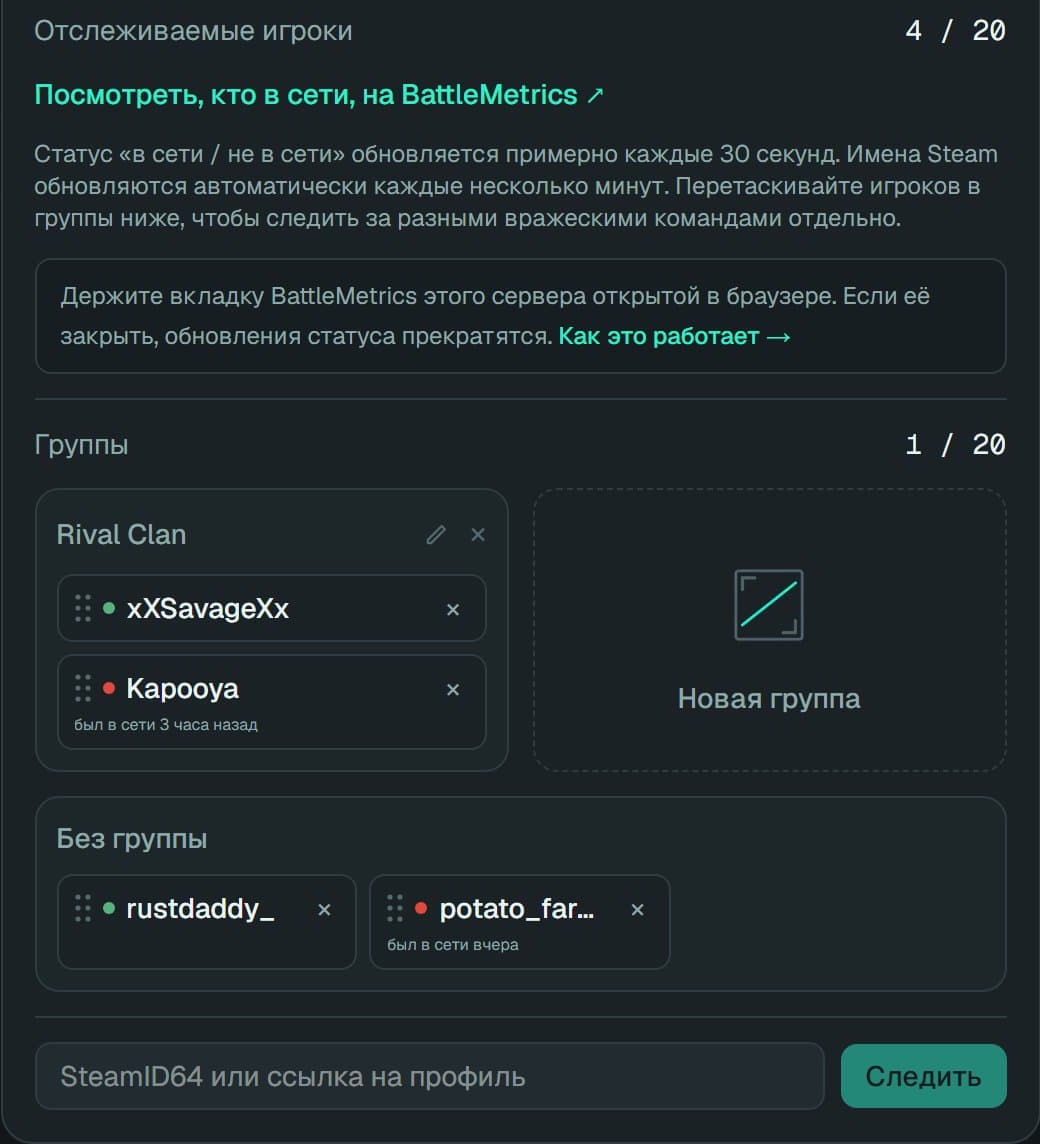Click 'был в сети 3 часа назад' text
The height and width of the screenshot is (1144, 1040).
point(166,724)
